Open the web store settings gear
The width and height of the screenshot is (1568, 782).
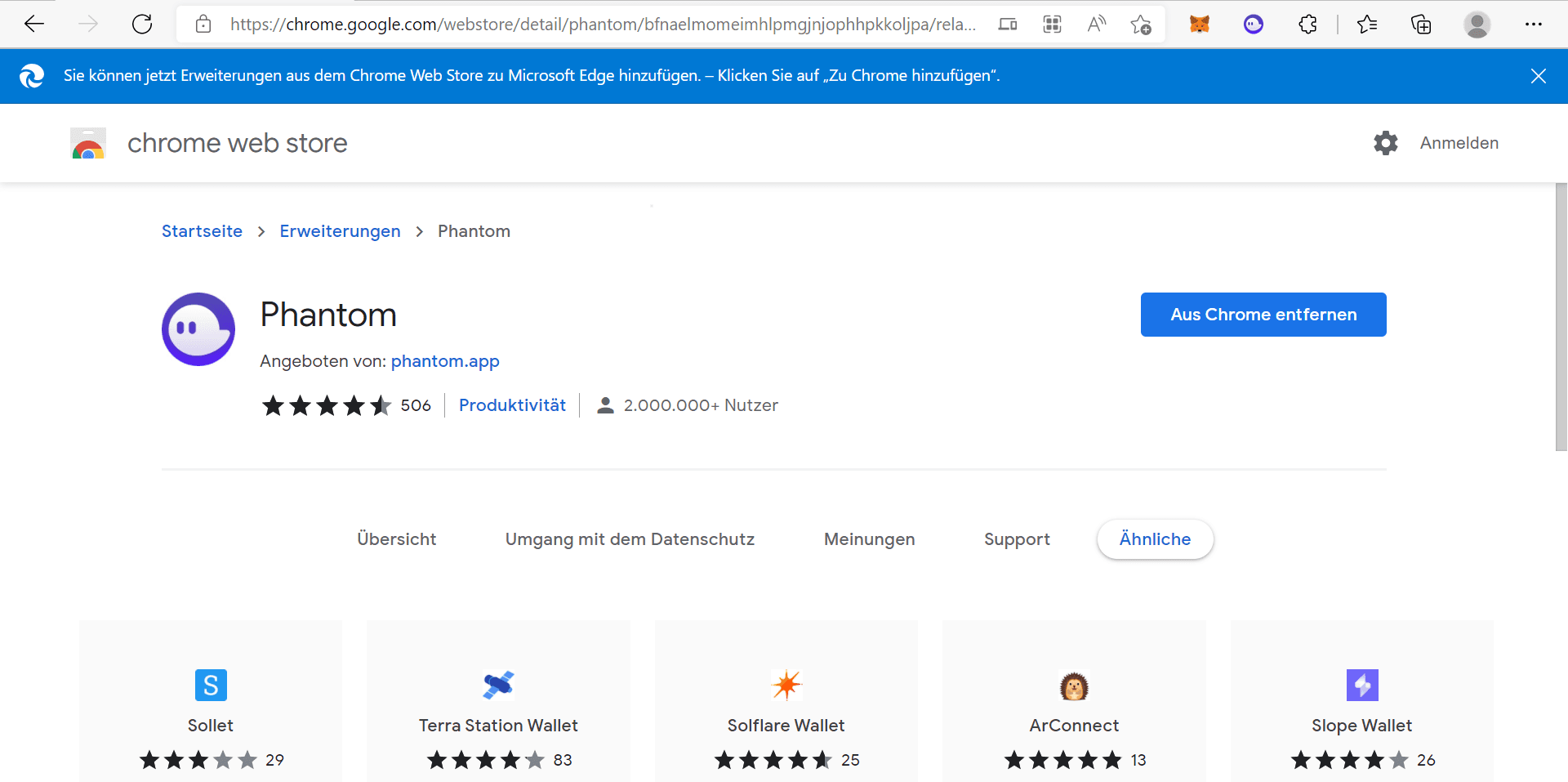(1385, 143)
